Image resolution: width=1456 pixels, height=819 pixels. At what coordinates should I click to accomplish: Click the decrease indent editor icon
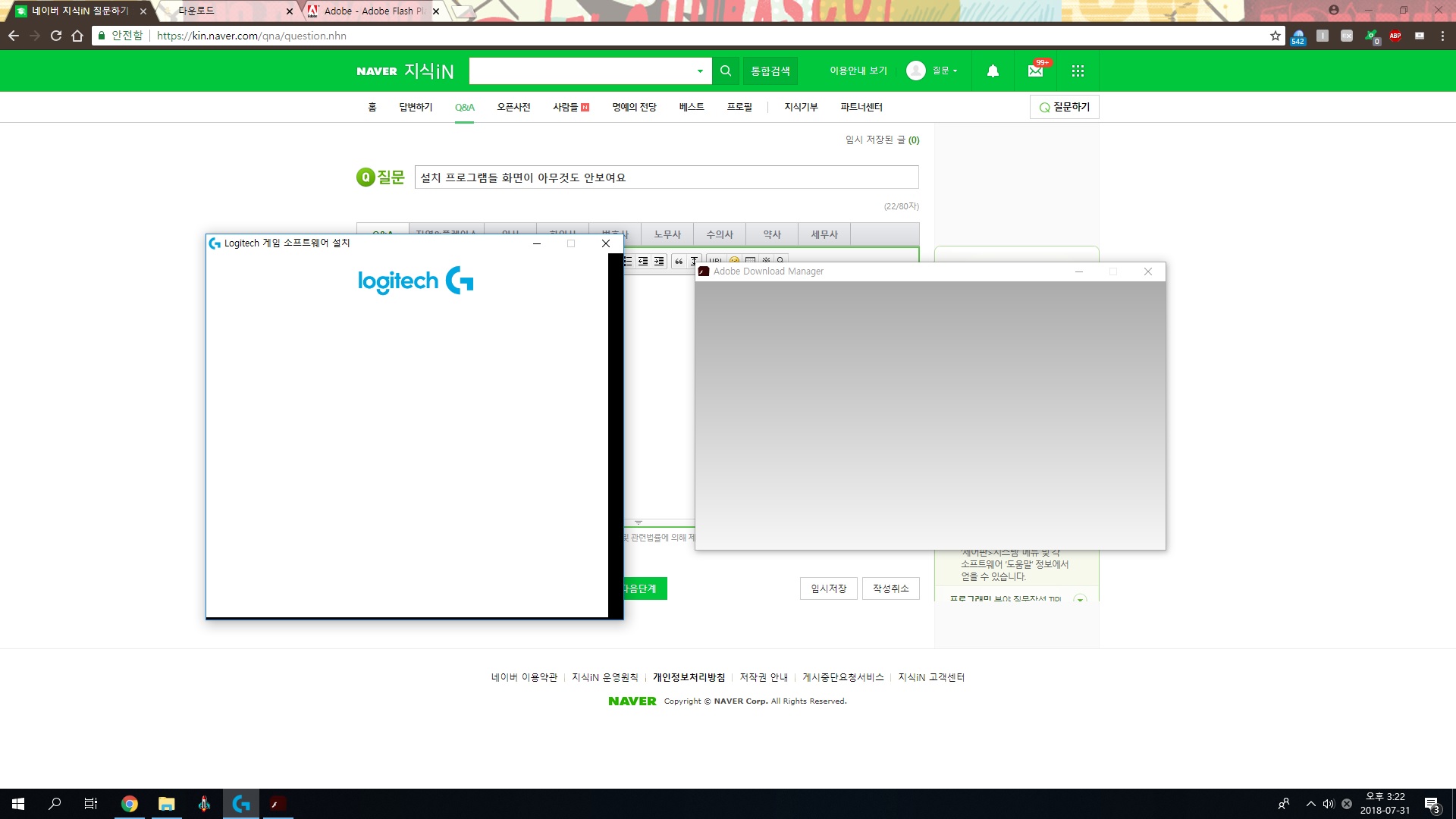tap(643, 261)
